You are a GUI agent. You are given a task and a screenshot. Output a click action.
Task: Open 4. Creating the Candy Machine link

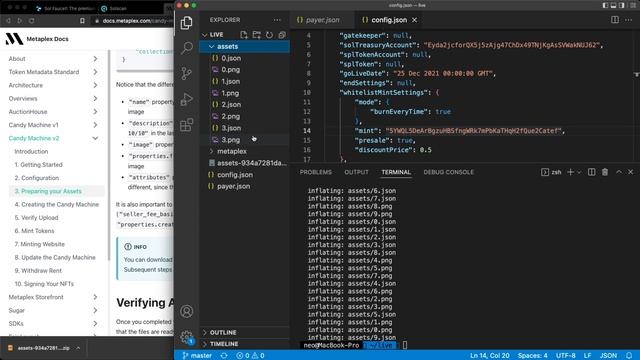[57, 204]
